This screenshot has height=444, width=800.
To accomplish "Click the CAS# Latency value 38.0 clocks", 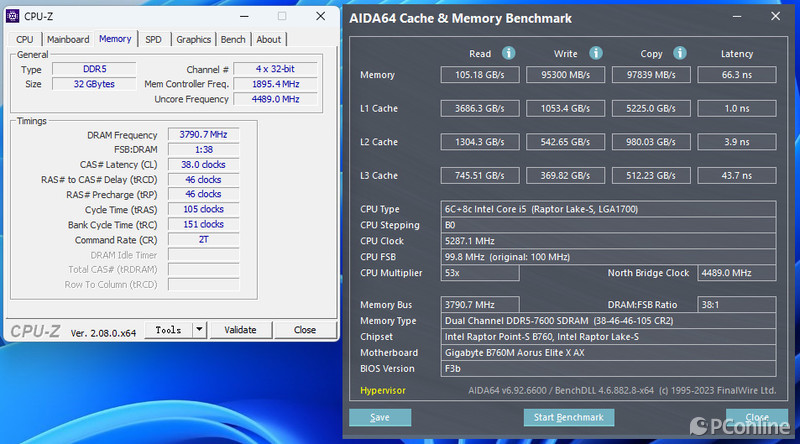I will pyautogui.click(x=204, y=164).
